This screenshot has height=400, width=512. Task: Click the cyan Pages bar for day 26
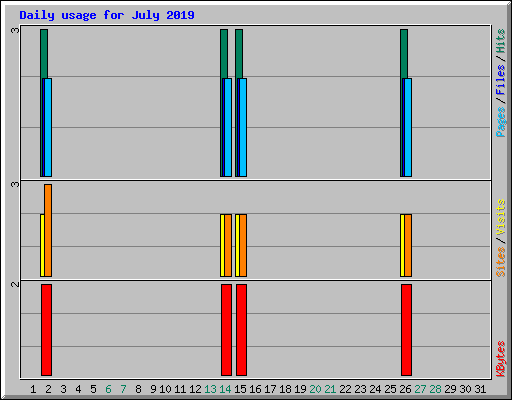(x=408, y=127)
